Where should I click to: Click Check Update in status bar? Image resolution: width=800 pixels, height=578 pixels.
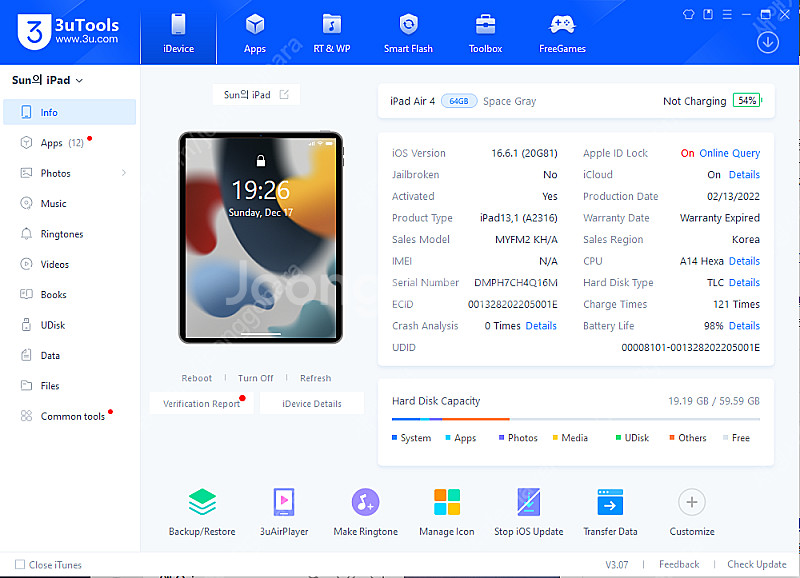(x=757, y=564)
